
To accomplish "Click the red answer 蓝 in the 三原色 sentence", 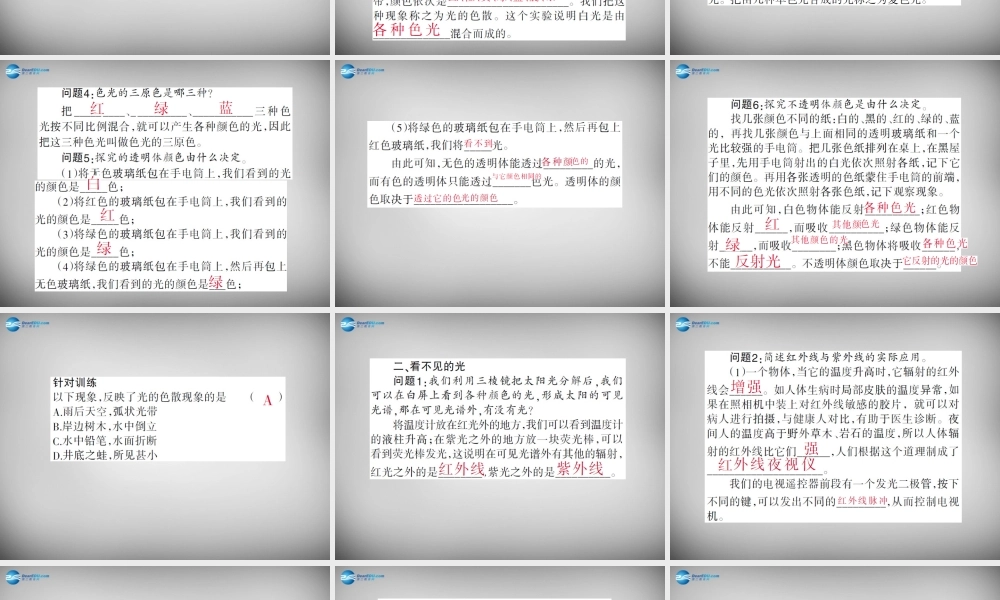I will [226, 108].
